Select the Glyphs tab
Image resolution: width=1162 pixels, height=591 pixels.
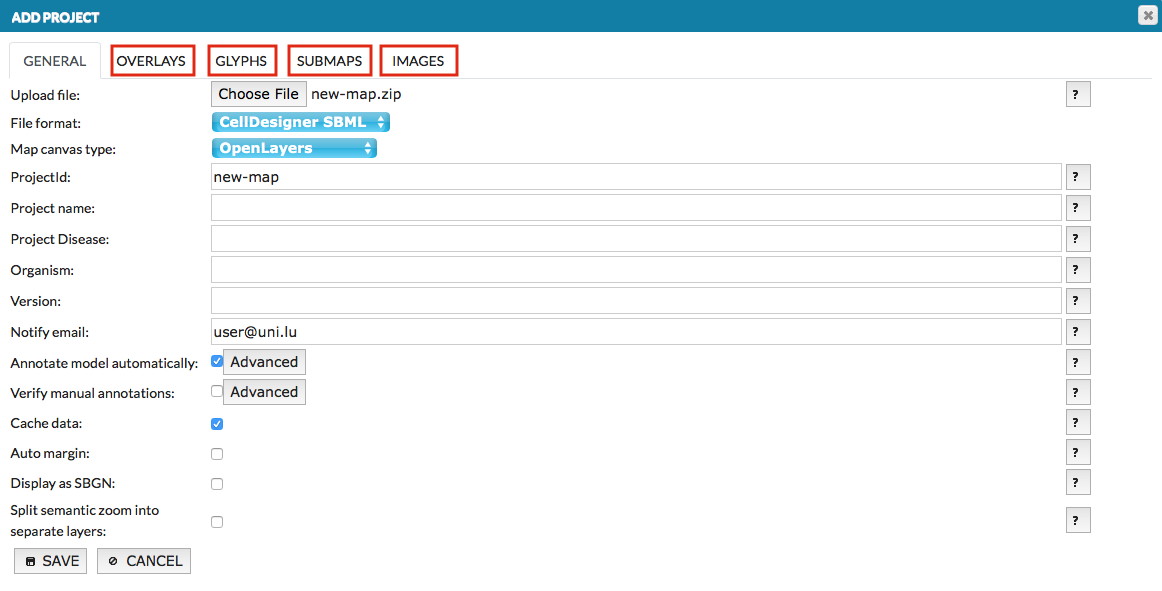click(241, 61)
